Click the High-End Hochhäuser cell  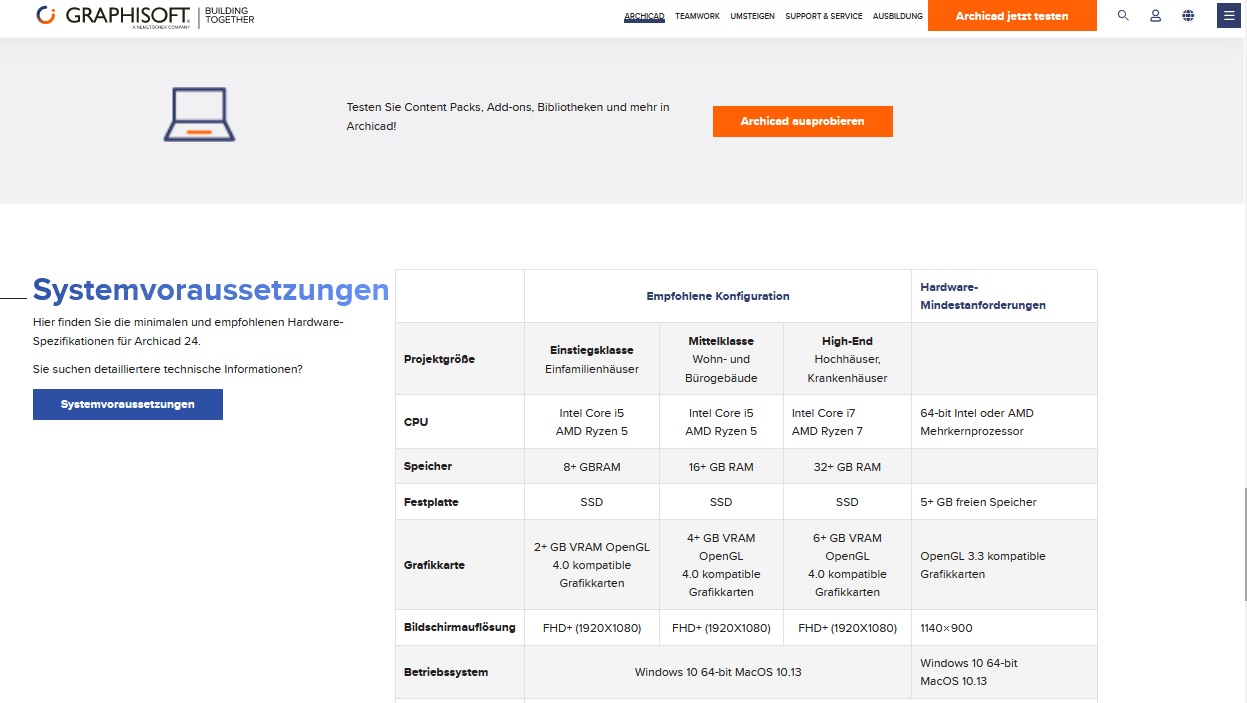pos(847,359)
